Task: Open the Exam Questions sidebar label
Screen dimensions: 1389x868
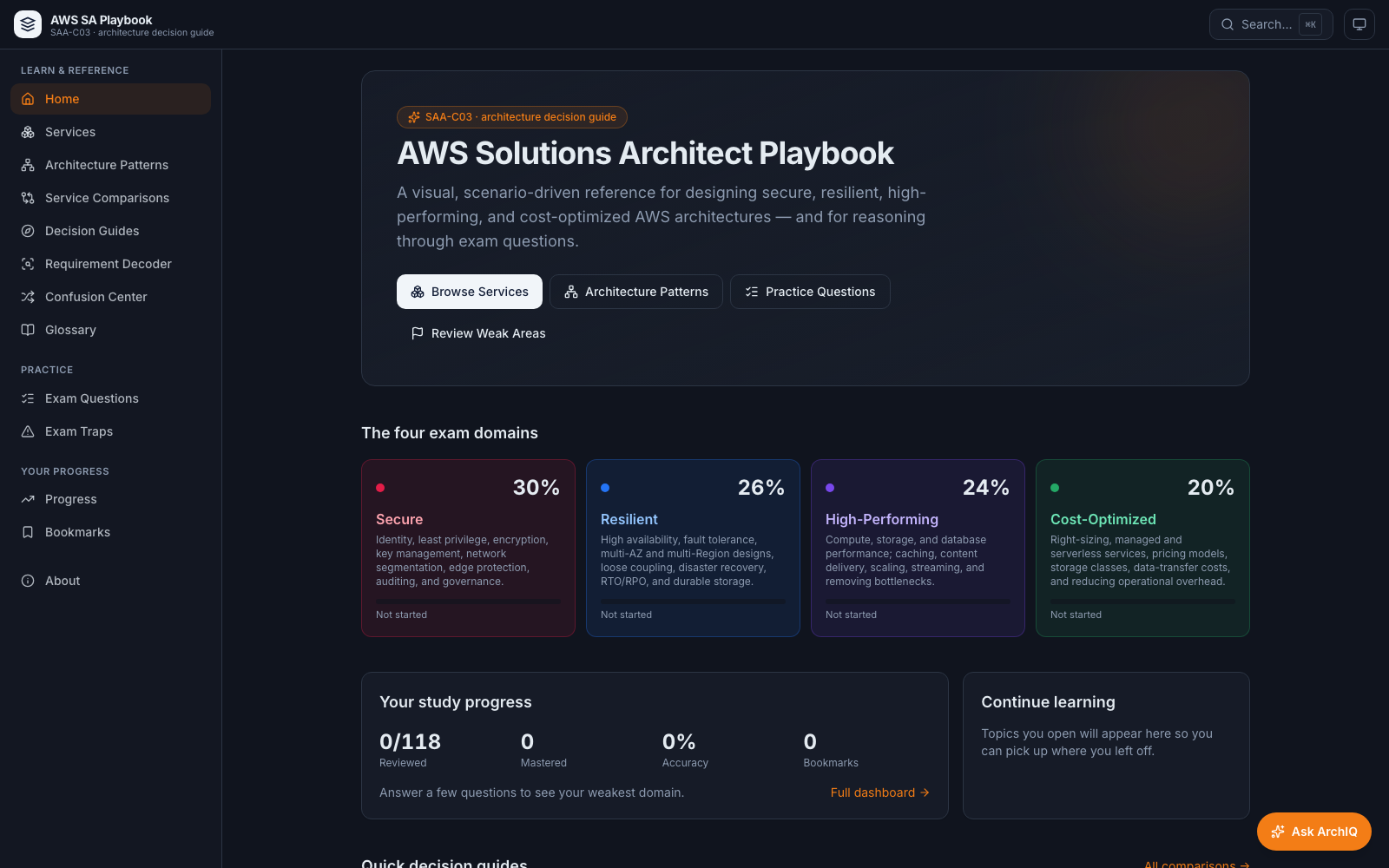Action: tap(92, 398)
